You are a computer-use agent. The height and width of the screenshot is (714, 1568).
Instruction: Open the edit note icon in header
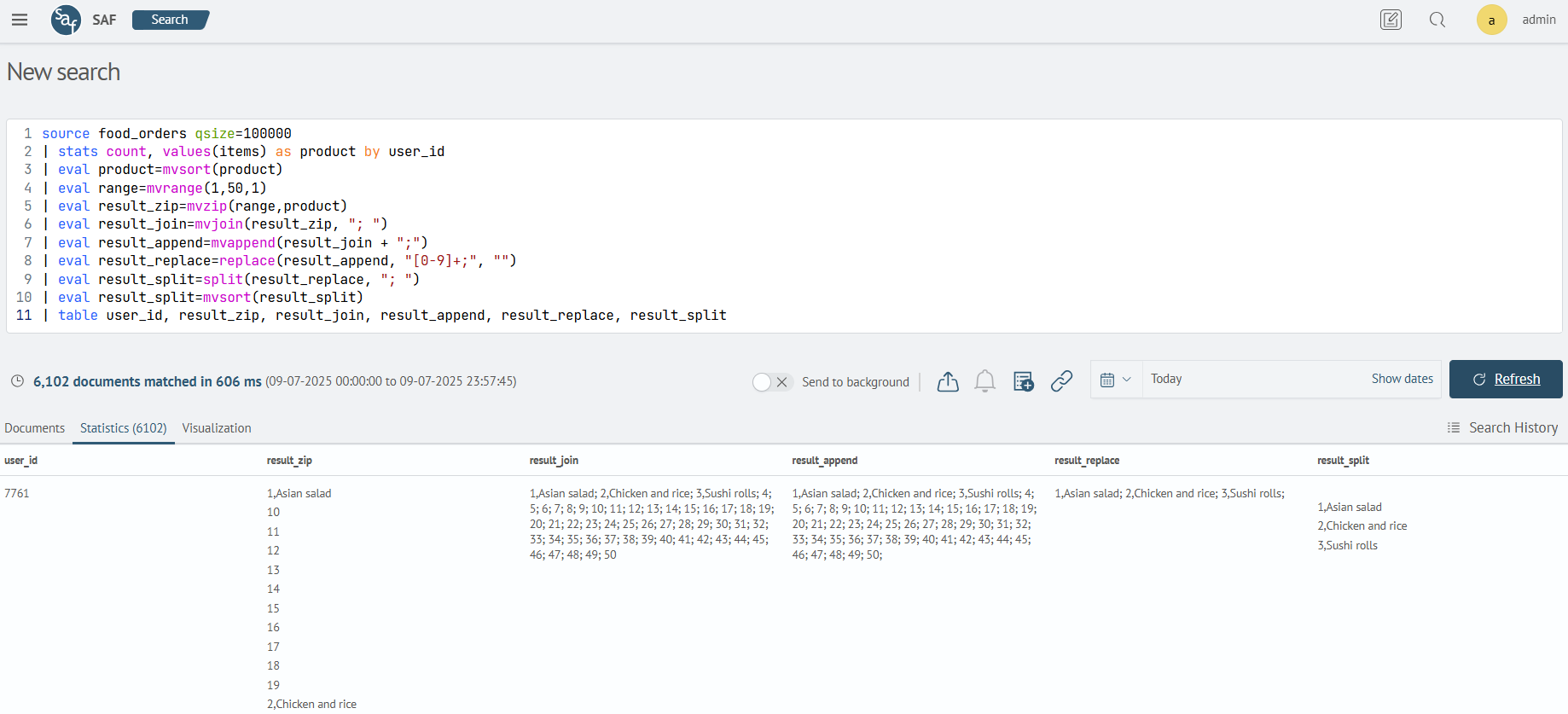click(1391, 20)
